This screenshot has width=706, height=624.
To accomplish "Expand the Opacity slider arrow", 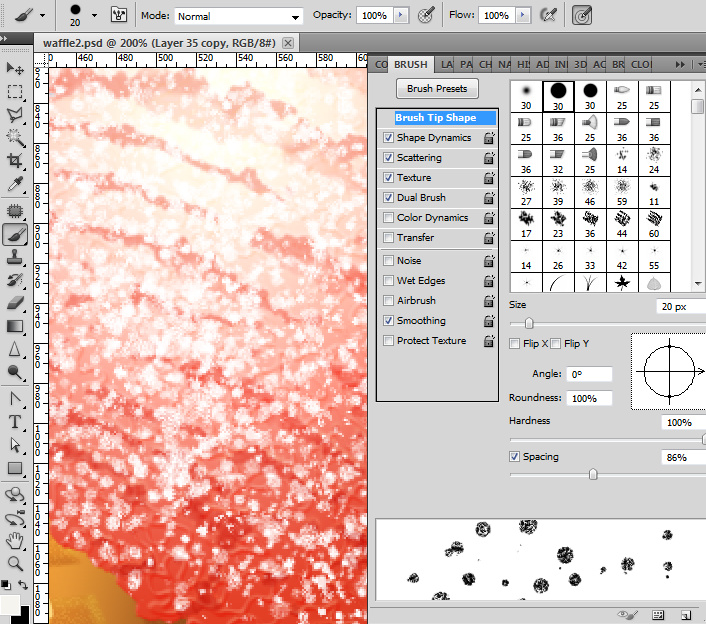I will (401, 16).
